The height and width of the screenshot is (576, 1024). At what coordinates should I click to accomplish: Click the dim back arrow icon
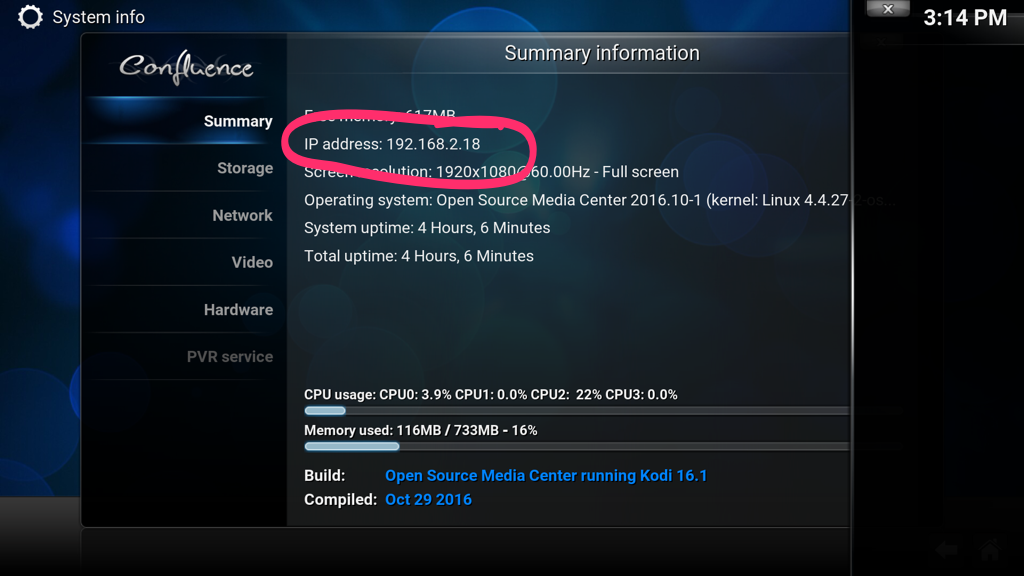[946, 549]
